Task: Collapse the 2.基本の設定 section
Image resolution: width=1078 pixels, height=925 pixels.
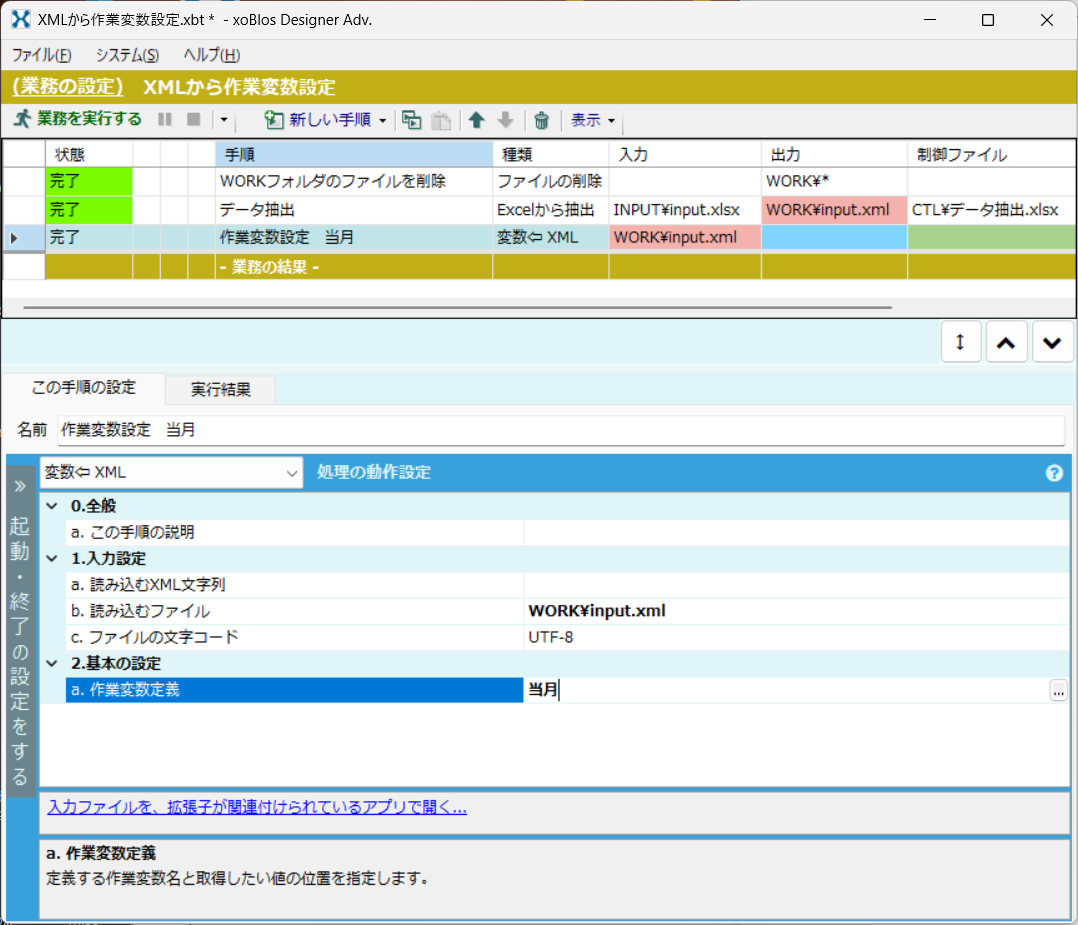Action: [x=52, y=664]
